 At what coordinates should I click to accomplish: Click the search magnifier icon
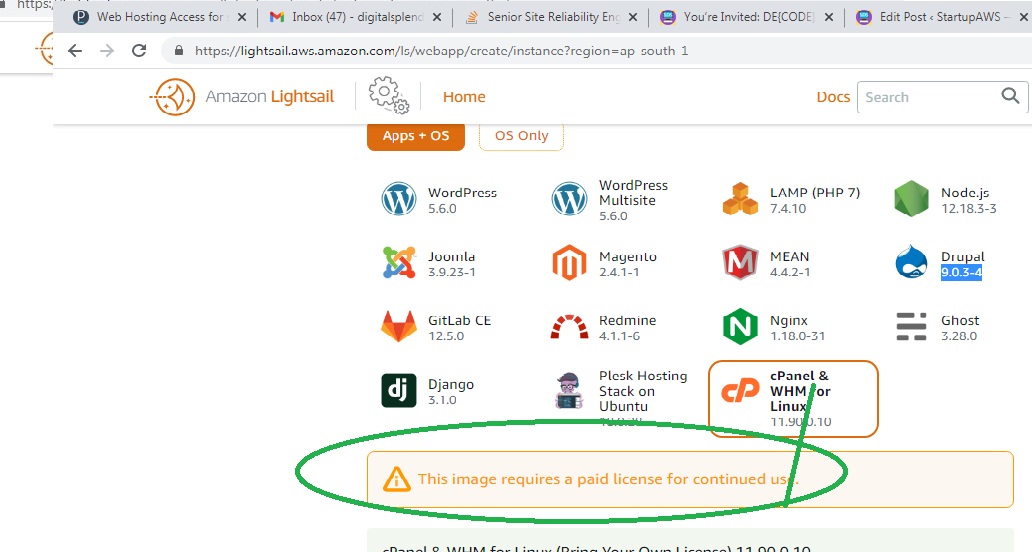[1010, 96]
